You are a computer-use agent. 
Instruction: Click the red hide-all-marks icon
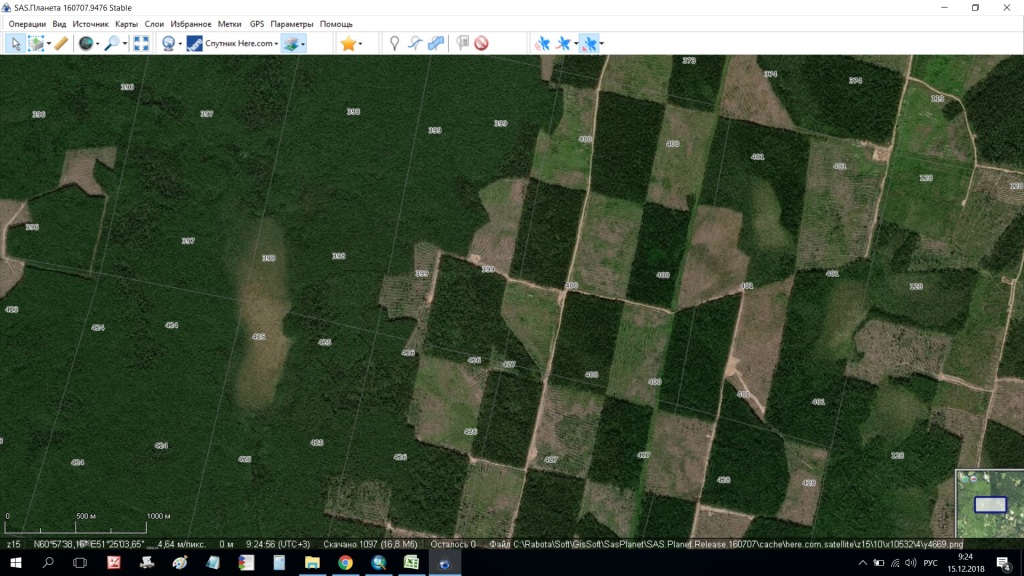coord(481,43)
